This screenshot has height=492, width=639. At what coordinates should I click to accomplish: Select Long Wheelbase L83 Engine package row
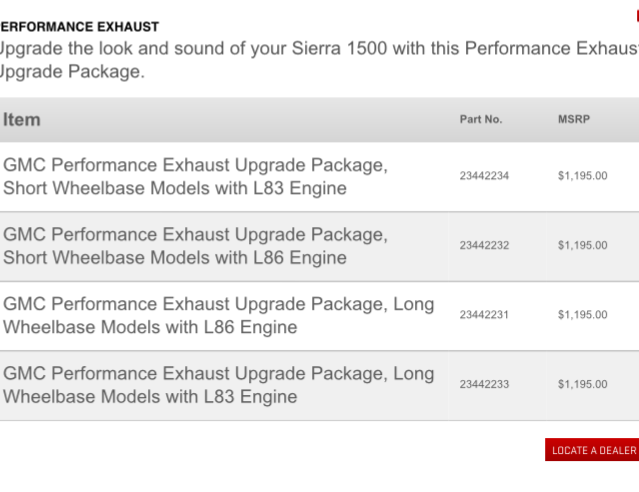point(320,385)
